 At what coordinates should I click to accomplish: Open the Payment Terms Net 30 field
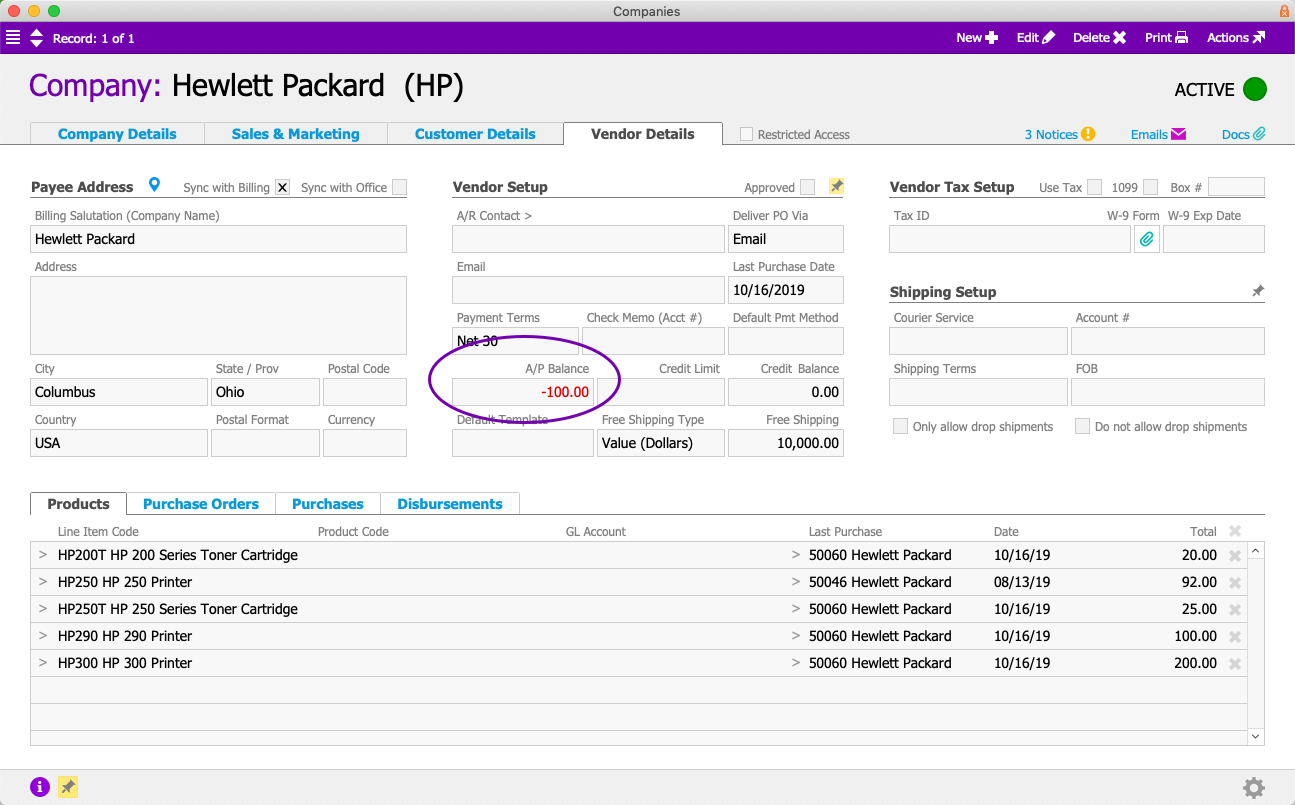(x=515, y=341)
